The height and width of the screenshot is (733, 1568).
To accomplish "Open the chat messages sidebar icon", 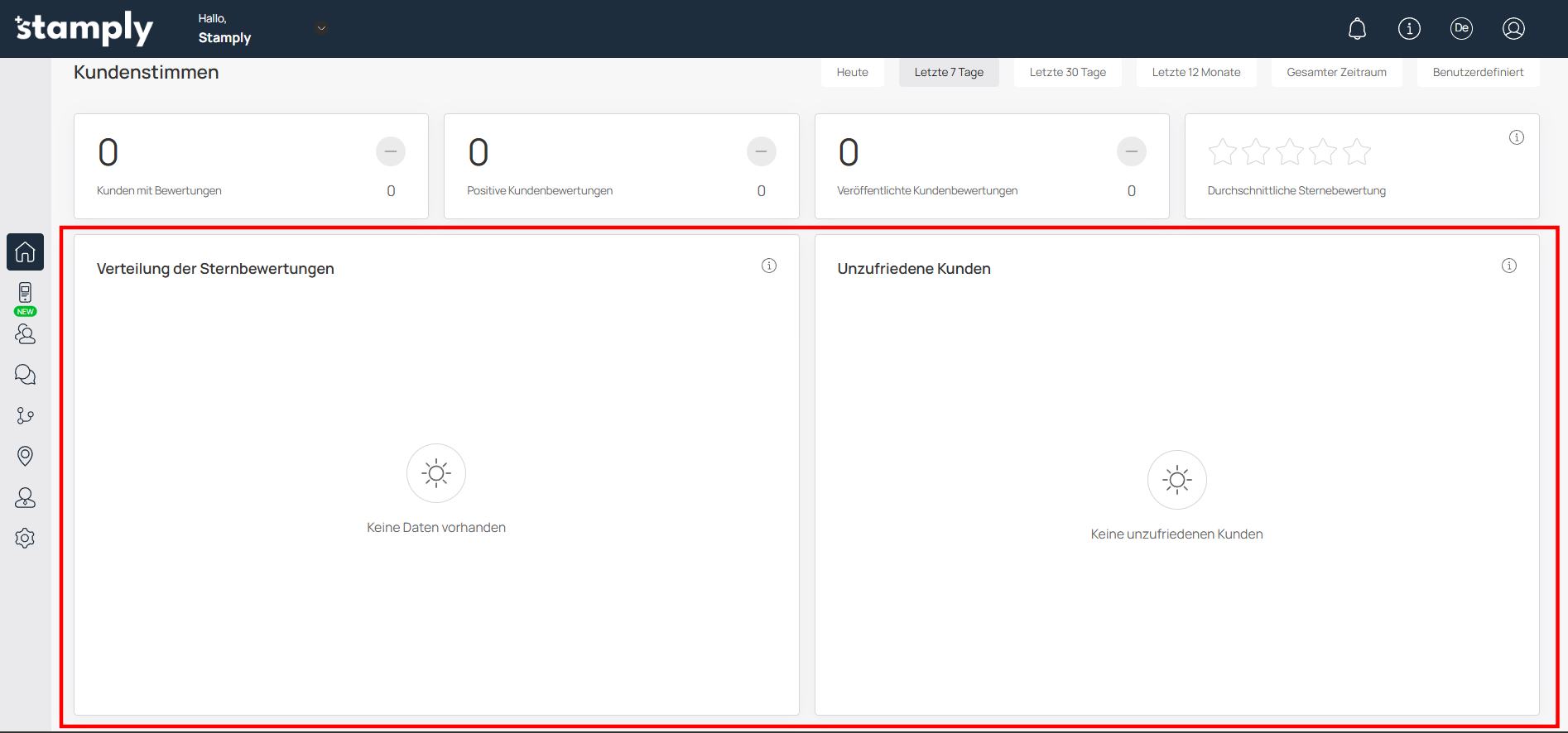I will pyautogui.click(x=25, y=375).
